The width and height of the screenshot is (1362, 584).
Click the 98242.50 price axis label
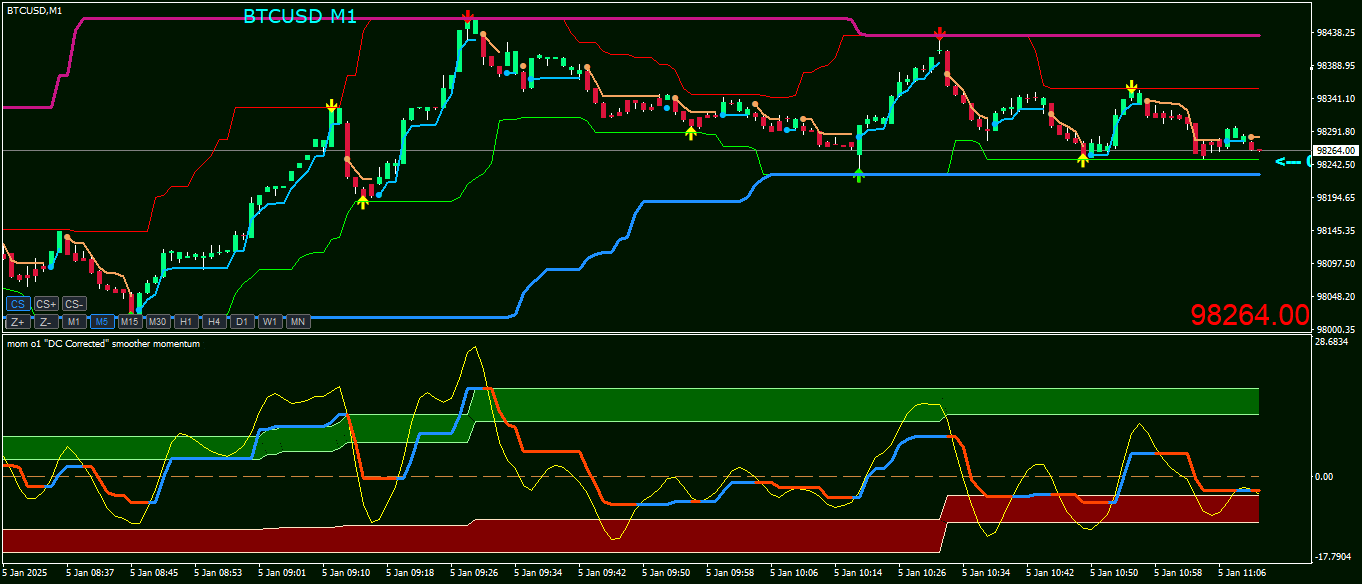coord(1336,164)
